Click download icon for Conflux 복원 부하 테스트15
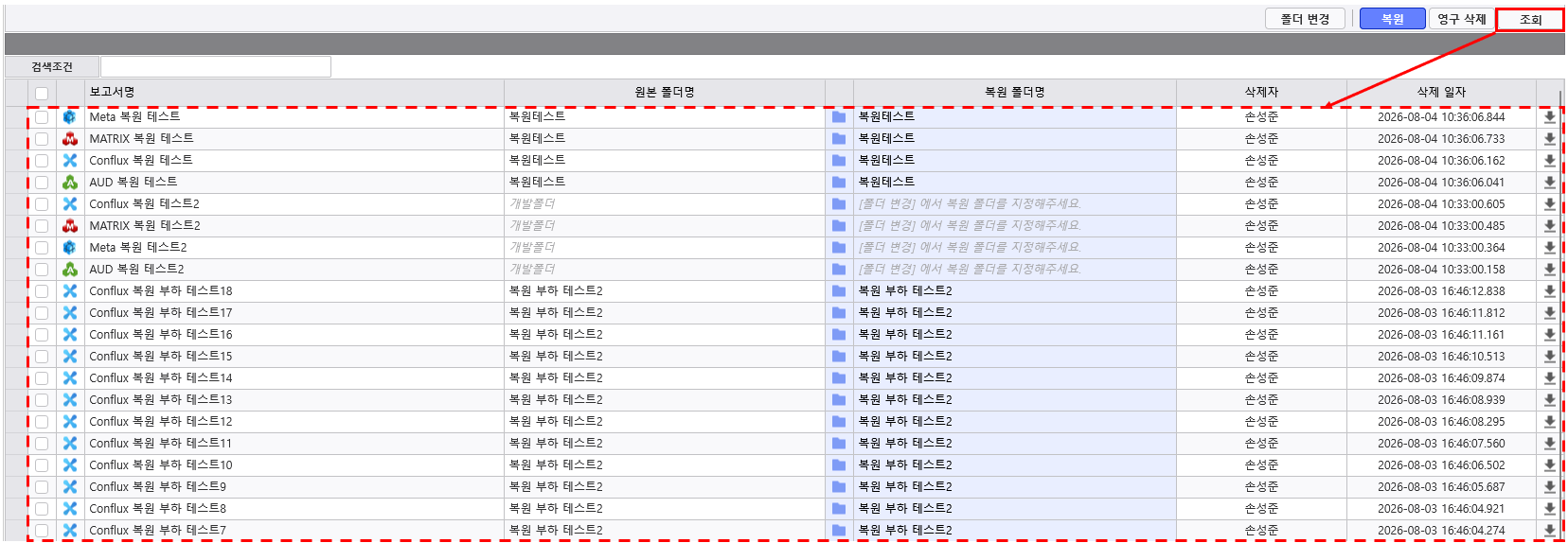 click(x=1549, y=357)
